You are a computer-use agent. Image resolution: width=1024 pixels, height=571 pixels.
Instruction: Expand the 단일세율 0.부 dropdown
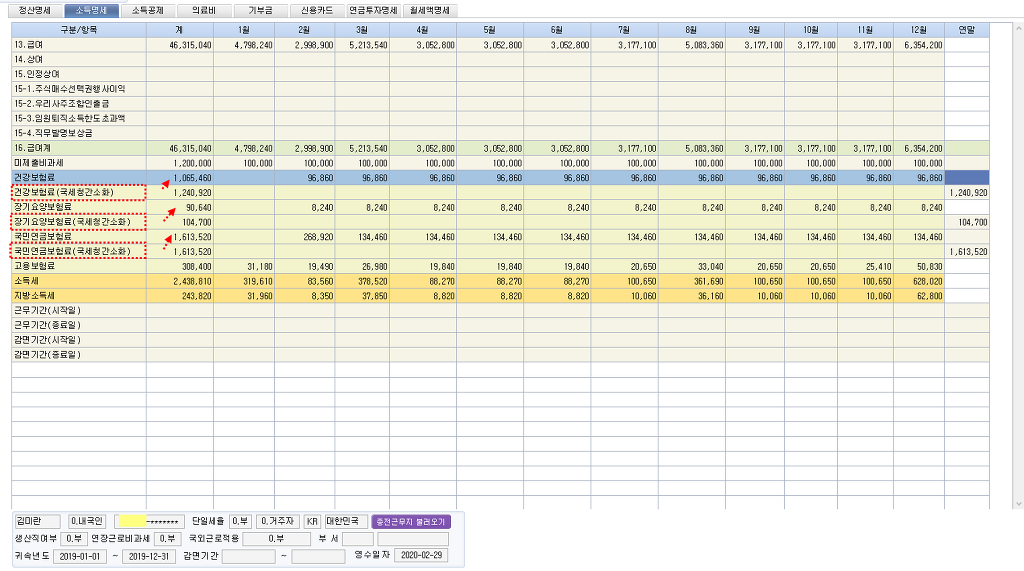240,521
